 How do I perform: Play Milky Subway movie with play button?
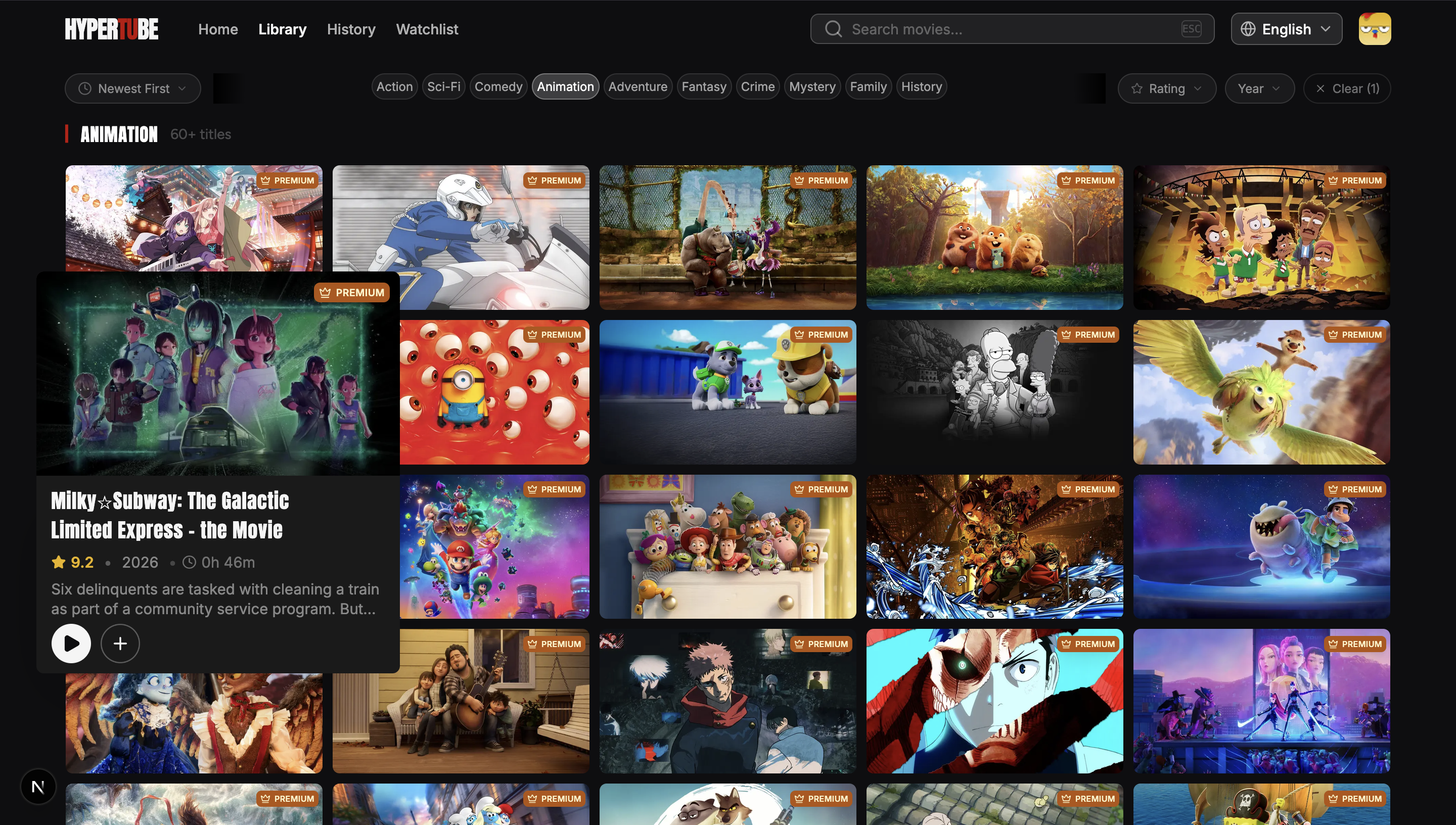coord(71,643)
